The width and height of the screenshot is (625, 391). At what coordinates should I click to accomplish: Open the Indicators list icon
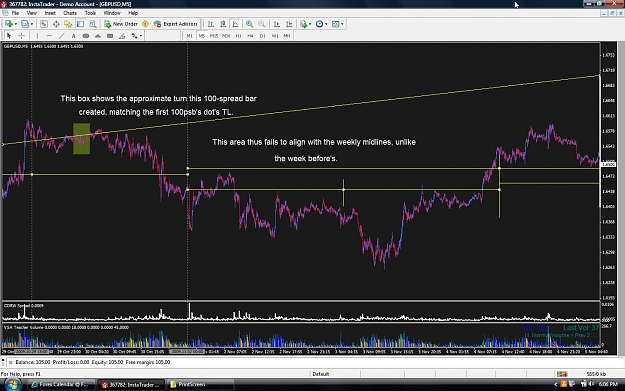(x=304, y=24)
